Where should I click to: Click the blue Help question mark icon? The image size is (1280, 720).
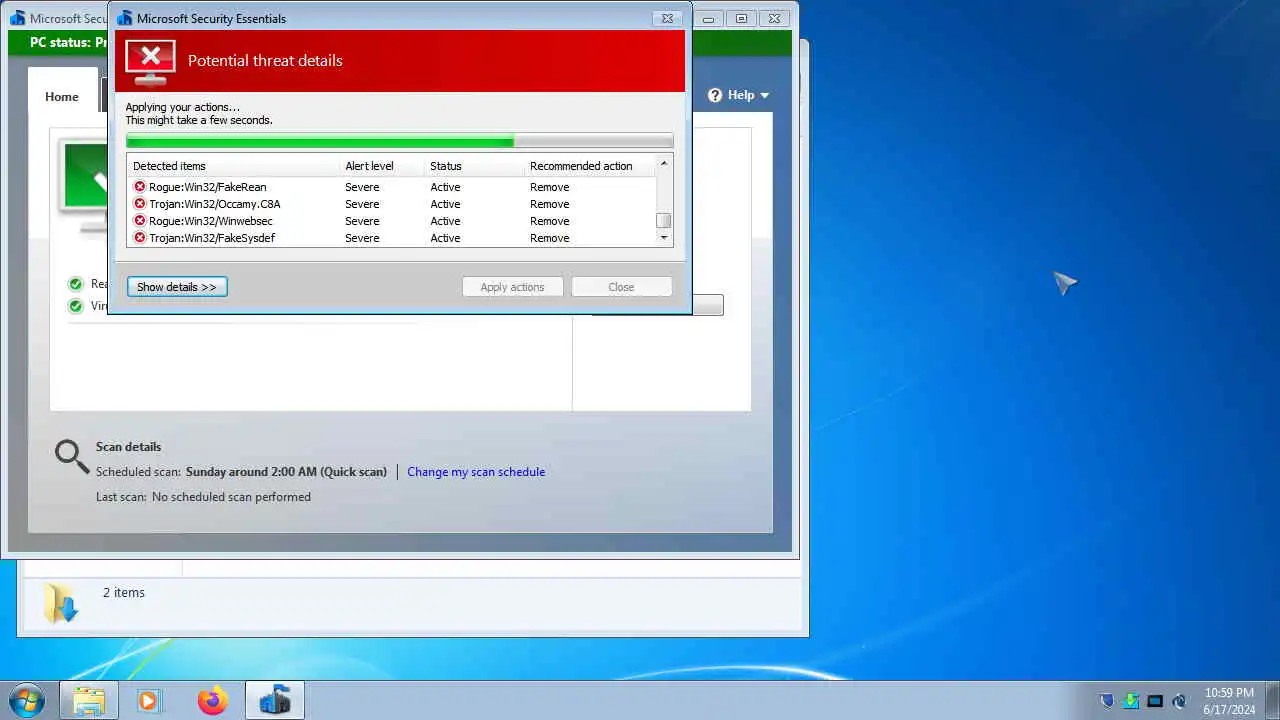tap(715, 95)
